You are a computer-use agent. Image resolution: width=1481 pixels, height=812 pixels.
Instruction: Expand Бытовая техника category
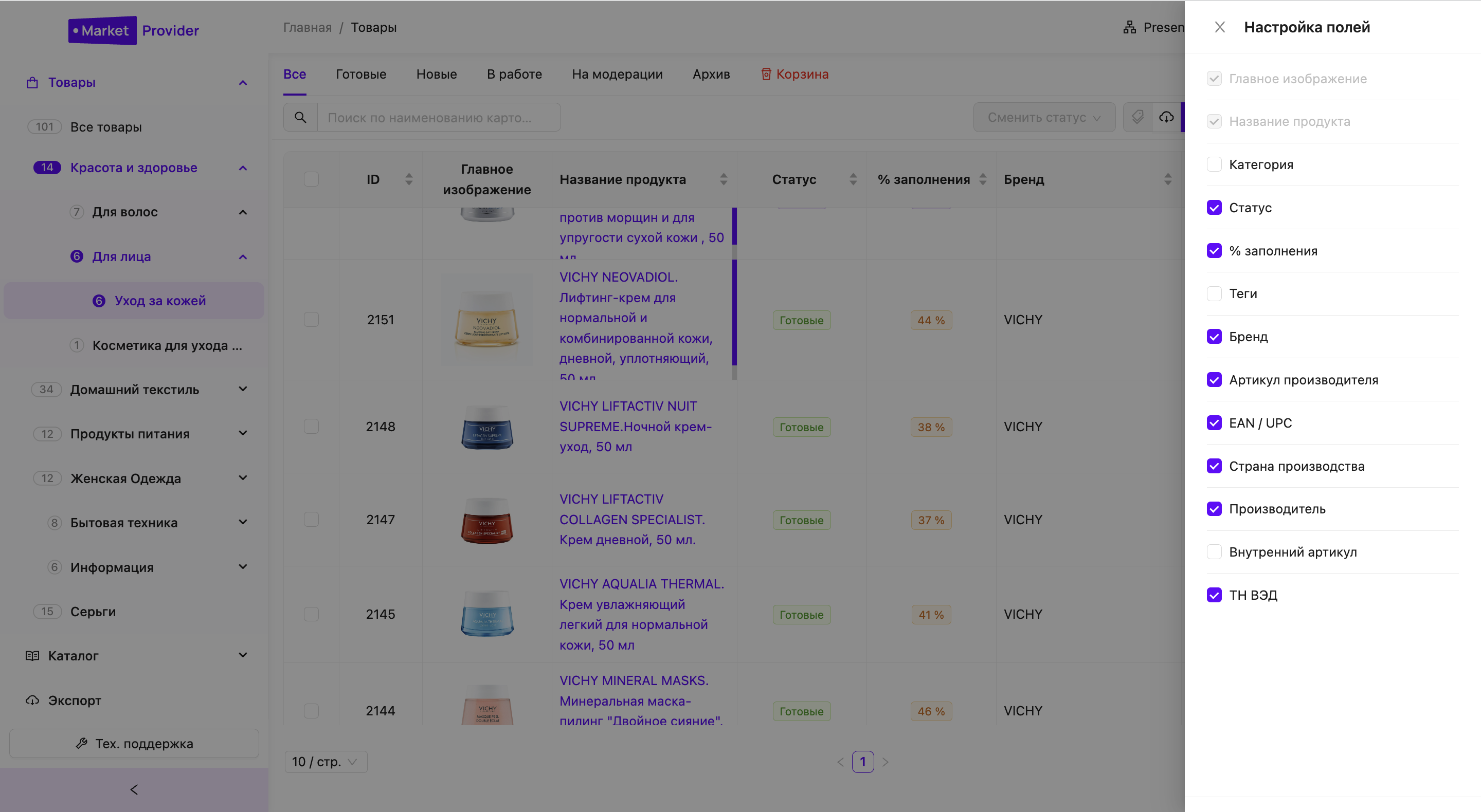coord(243,522)
